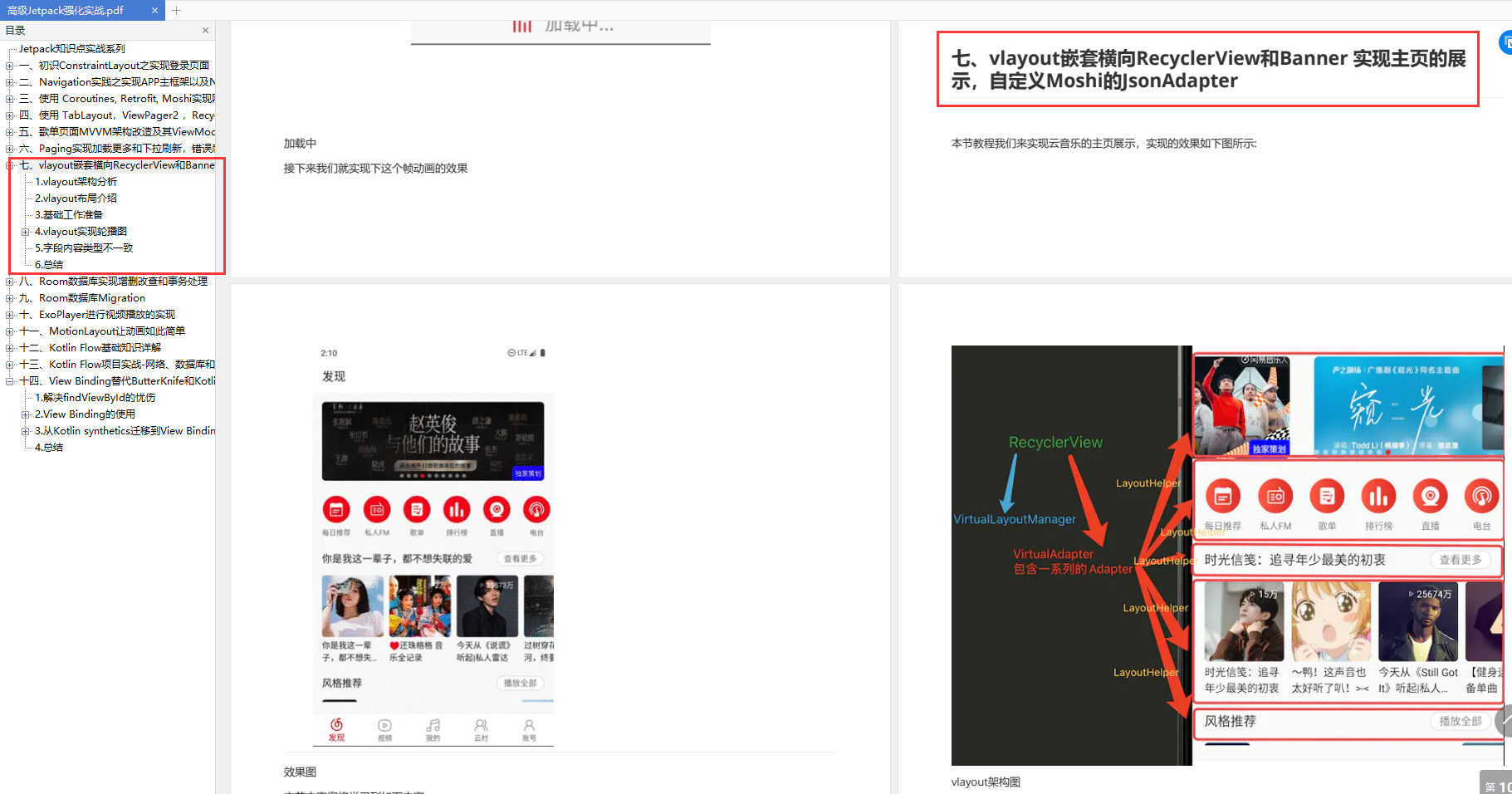
Task: Click the 15万 playlist cover in diagram
Action: [1244, 621]
